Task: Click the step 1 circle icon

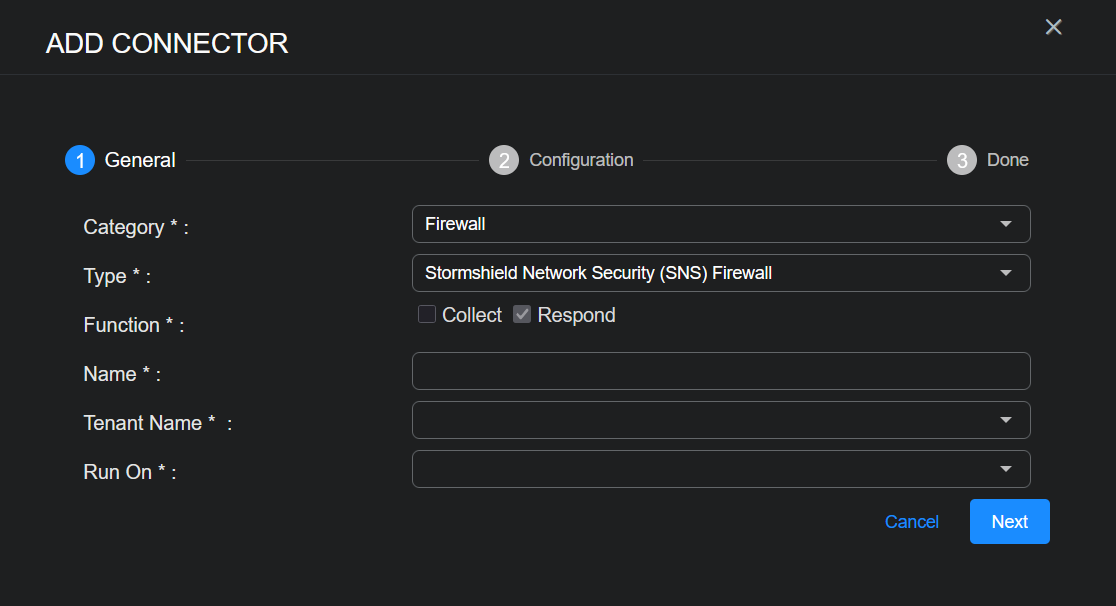Action: (80, 160)
